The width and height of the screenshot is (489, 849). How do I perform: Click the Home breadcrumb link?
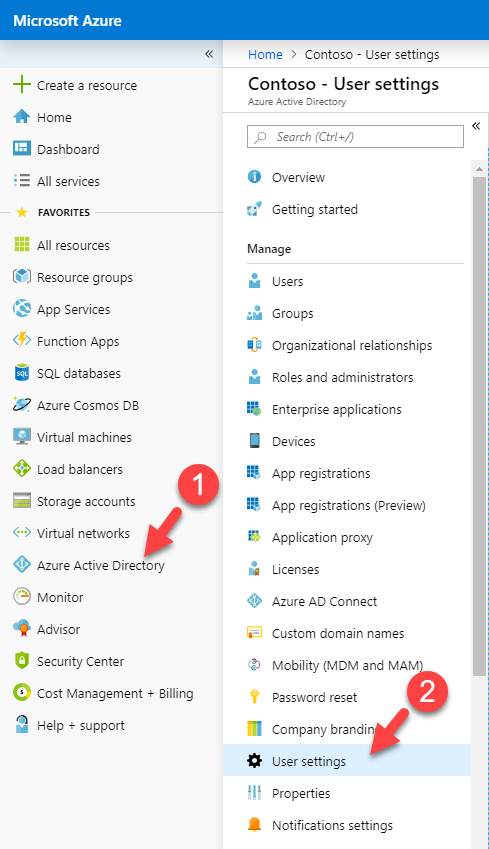pos(265,55)
